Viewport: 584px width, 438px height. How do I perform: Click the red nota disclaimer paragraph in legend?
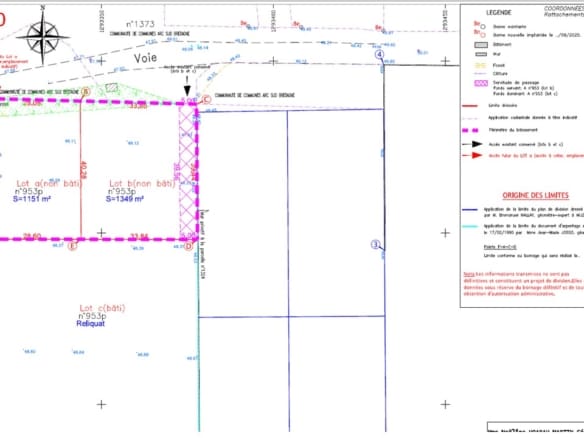pyautogui.click(x=523, y=284)
